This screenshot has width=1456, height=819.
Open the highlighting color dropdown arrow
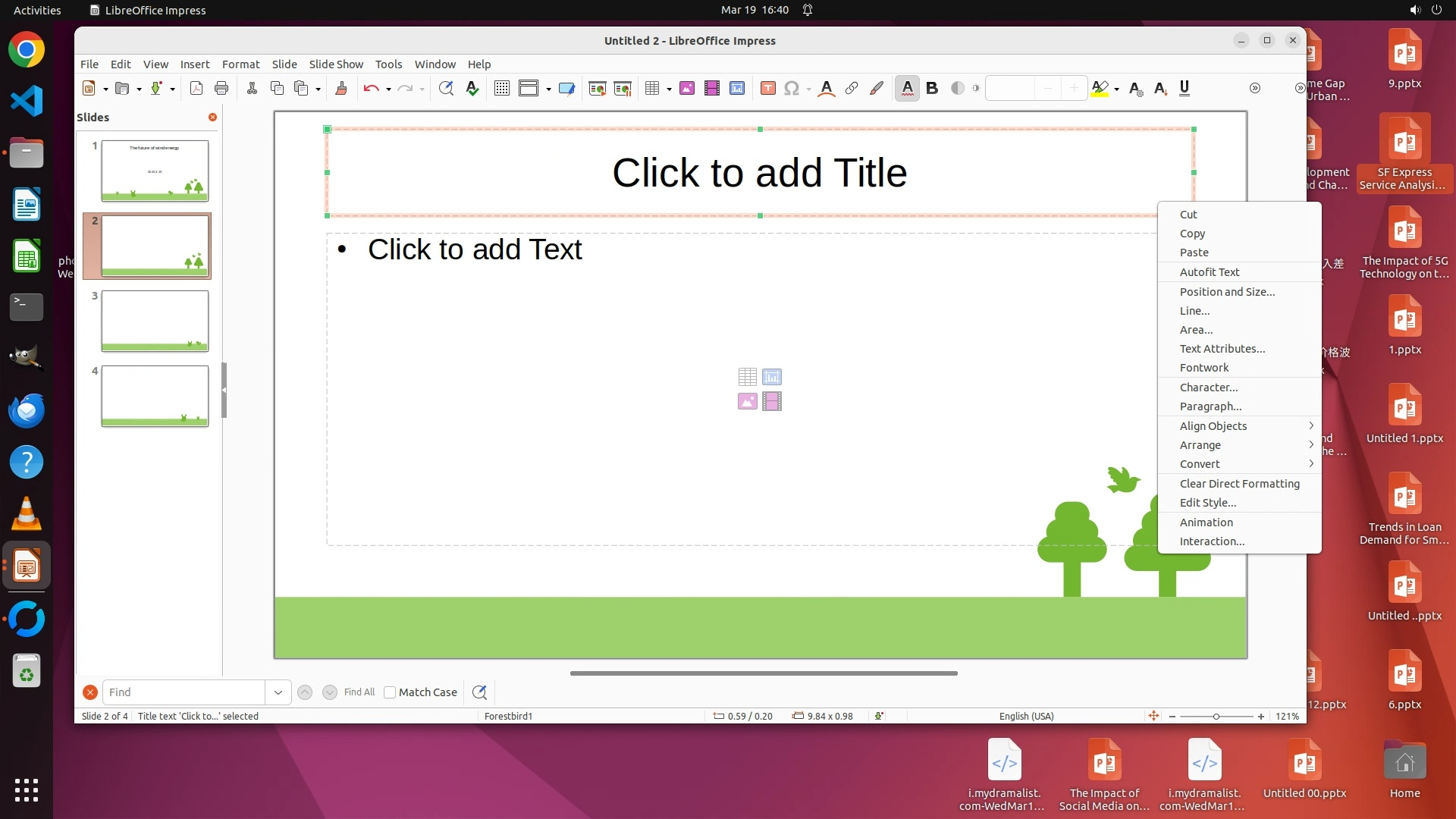tap(1117, 89)
